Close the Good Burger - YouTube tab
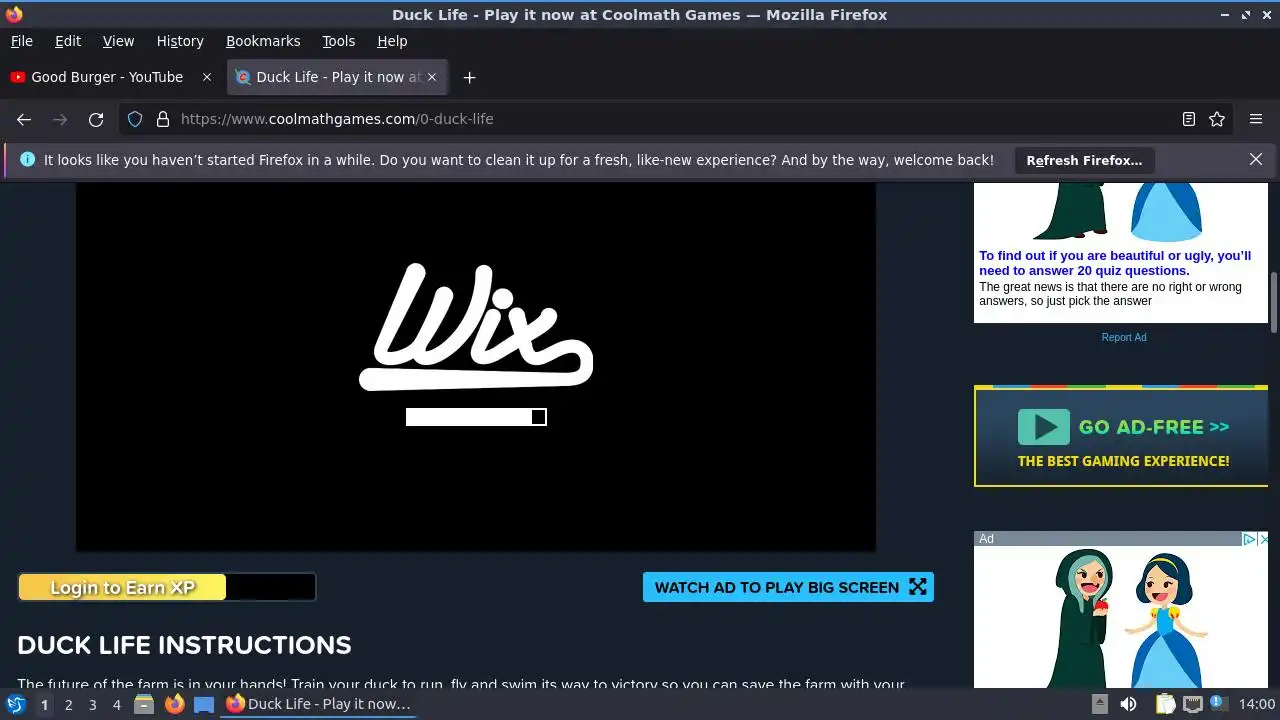 tap(207, 77)
